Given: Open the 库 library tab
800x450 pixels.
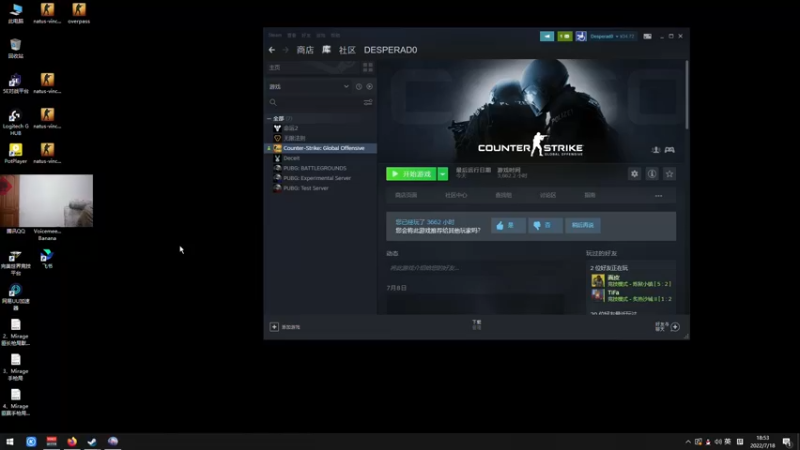Looking at the screenshot, I should click(327, 50).
